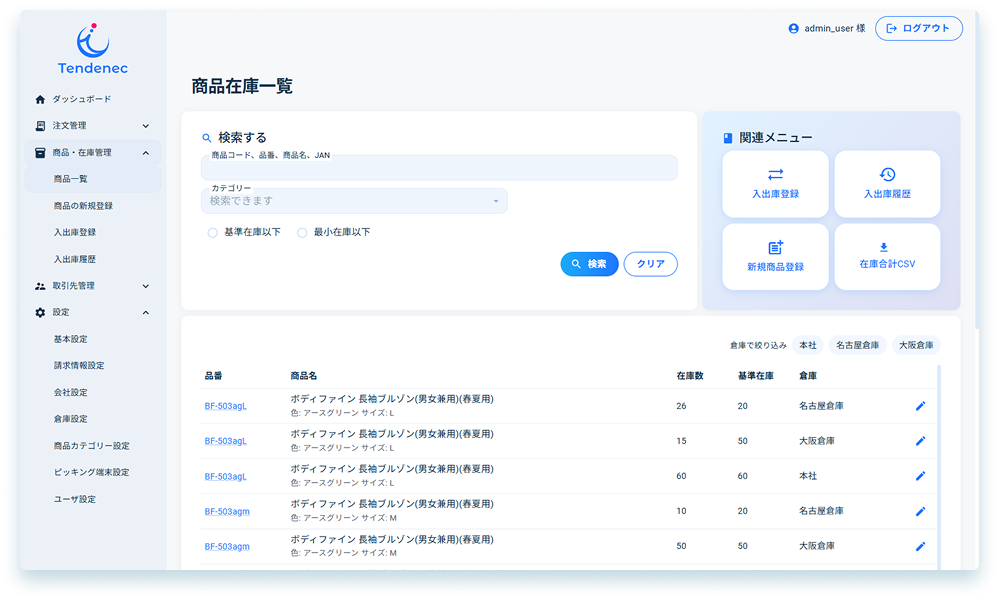Go to 商品の新規登録 in the sidebar
The width and height of the screenshot is (999, 600).
[x=83, y=206]
